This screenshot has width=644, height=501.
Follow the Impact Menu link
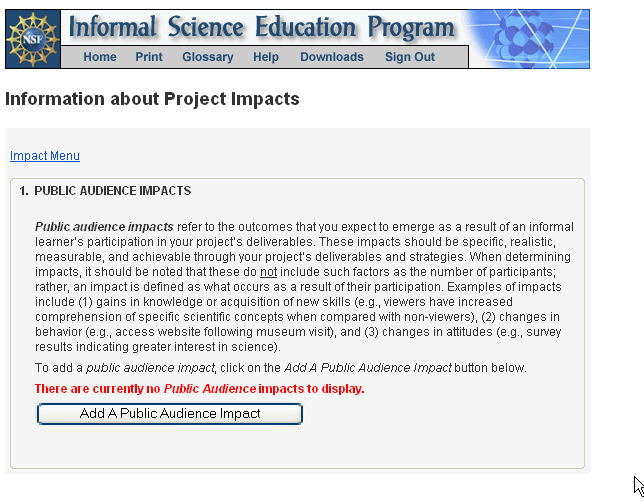[x=45, y=156]
